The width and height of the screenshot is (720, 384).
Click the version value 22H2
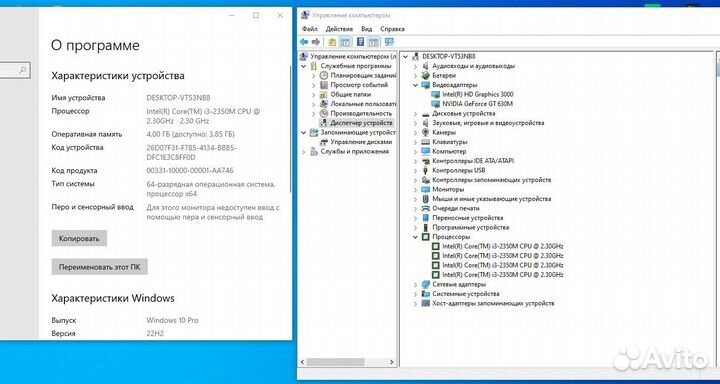(155, 333)
